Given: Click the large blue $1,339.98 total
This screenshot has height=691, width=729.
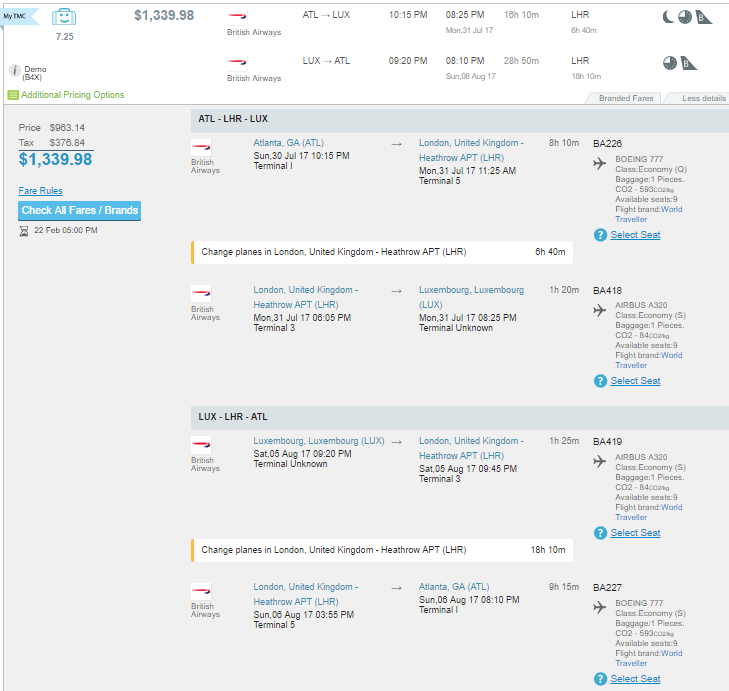Looking at the screenshot, I should point(55,159).
